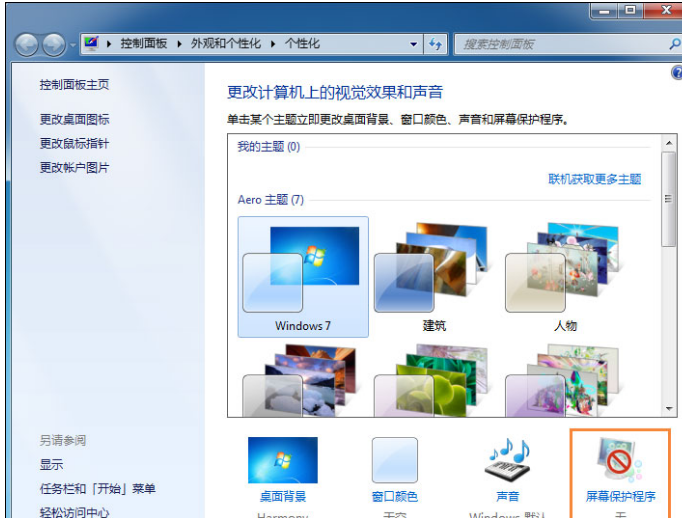
Task: Open 显示 link under 另请参阅
Action: point(51,464)
